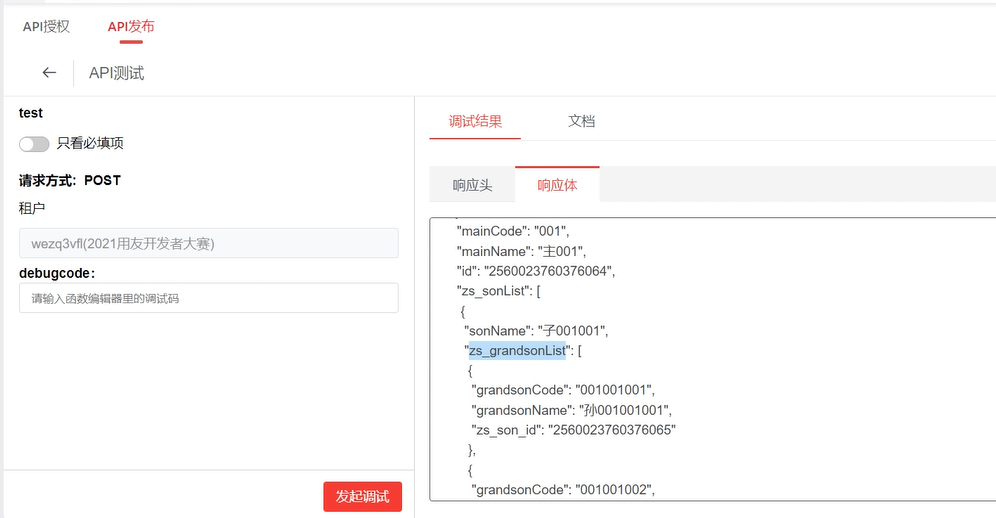Focus the debugcode input field
Image resolution: width=996 pixels, height=518 pixels.
coord(209,298)
